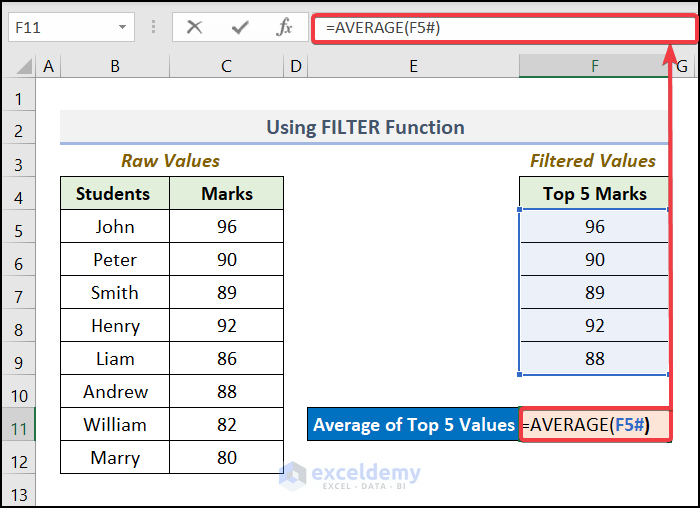Select row 1 header

pos(18,95)
